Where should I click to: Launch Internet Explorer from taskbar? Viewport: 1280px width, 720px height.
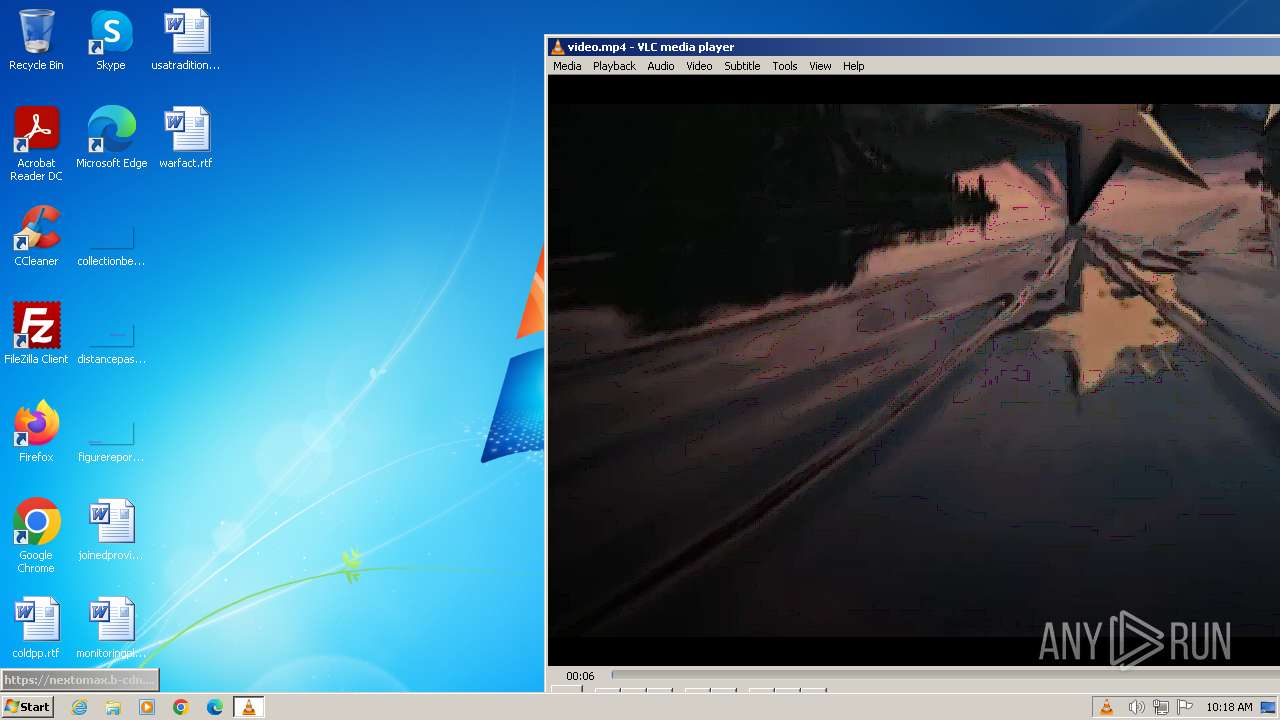(x=80, y=707)
